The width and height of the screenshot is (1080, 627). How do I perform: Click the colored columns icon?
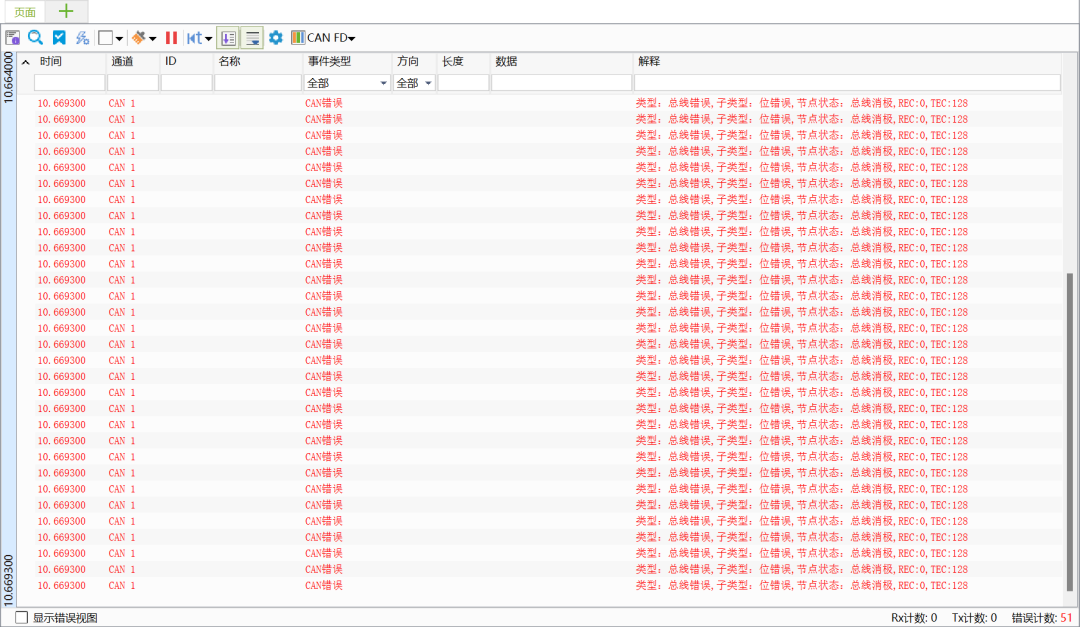[x=298, y=38]
